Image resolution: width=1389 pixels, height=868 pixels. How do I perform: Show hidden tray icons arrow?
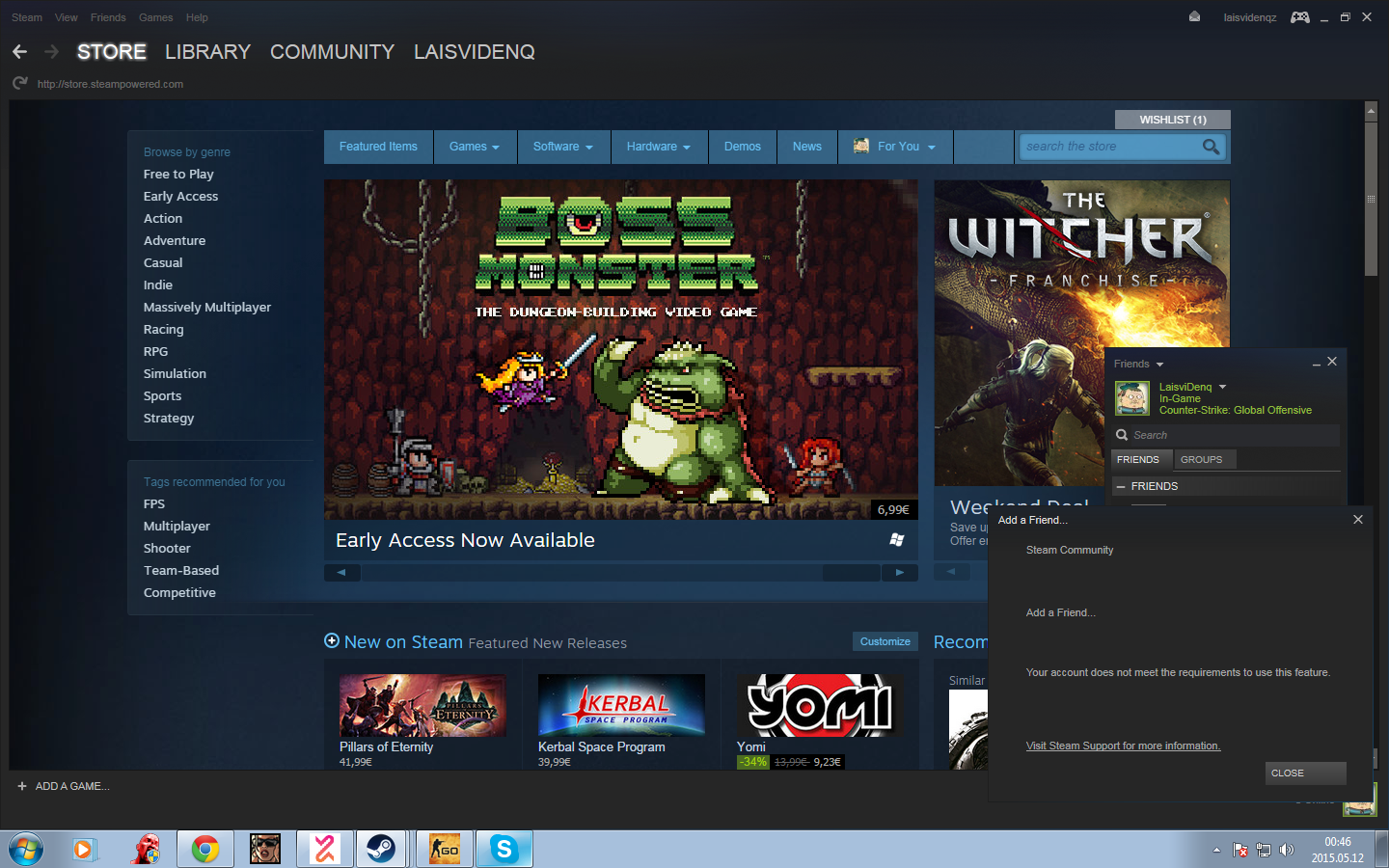[1216, 850]
